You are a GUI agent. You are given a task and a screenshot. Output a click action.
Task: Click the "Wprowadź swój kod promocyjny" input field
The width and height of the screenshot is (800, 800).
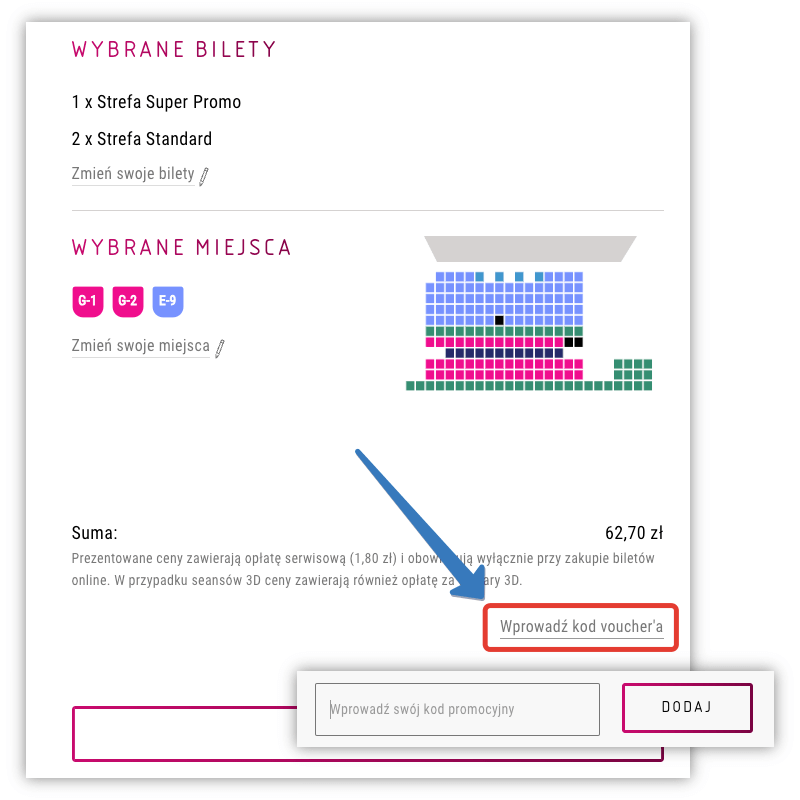click(x=457, y=708)
